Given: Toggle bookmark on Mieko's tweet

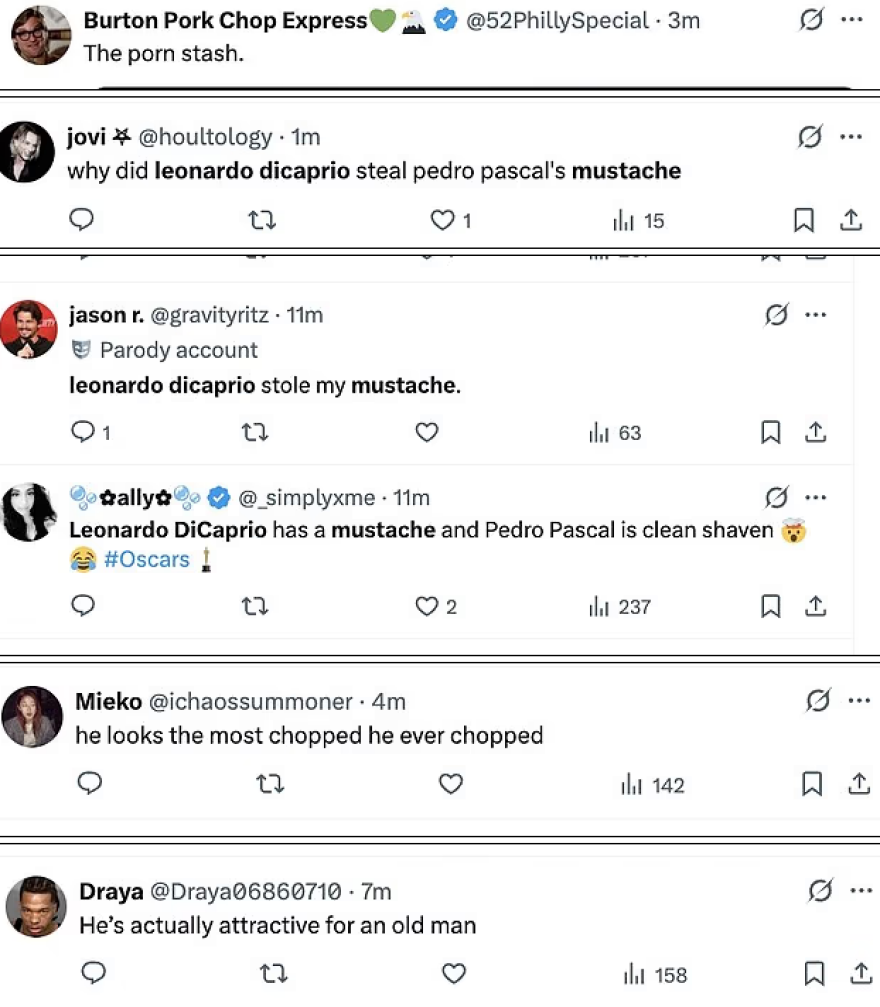Looking at the screenshot, I should coord(811,784).
